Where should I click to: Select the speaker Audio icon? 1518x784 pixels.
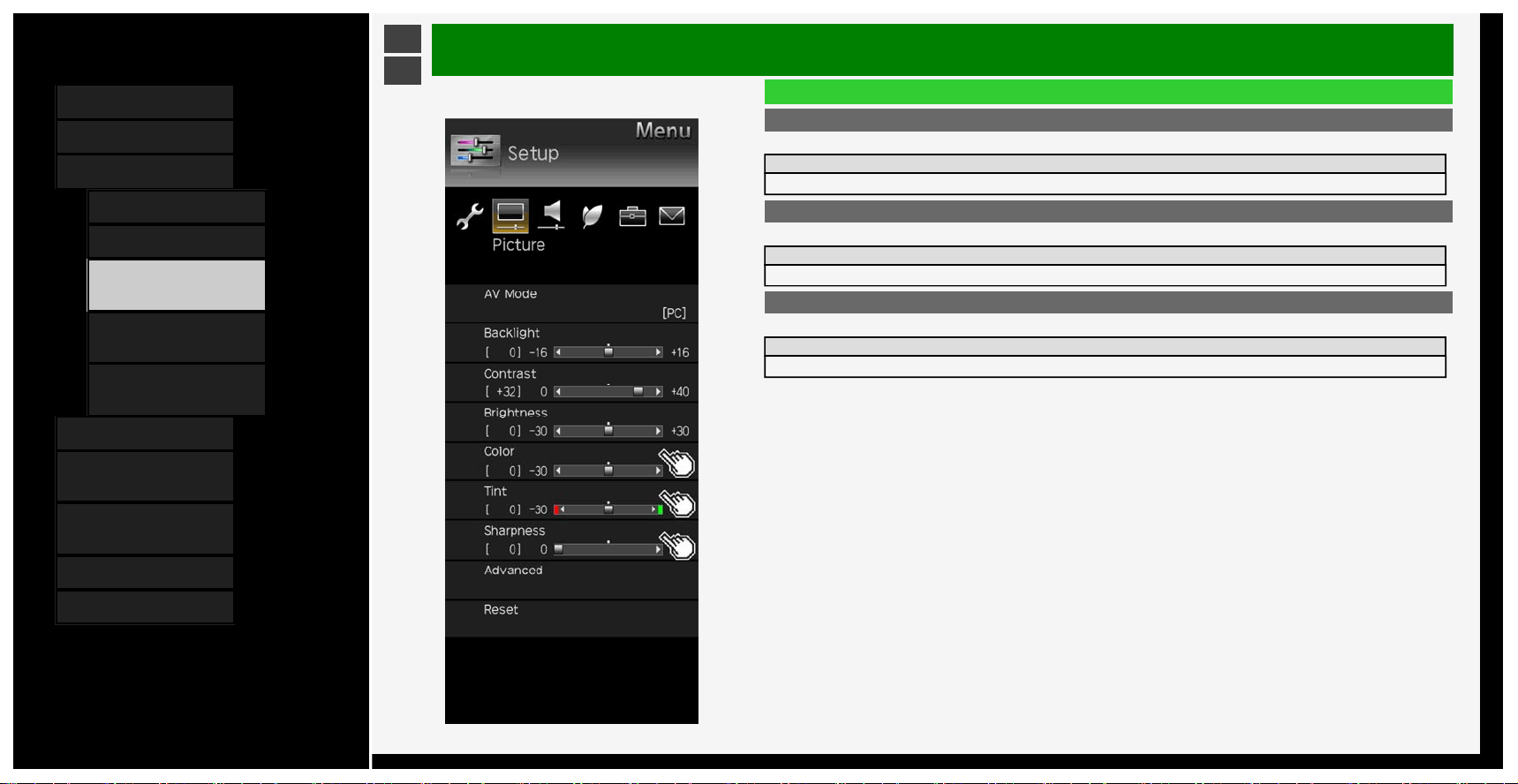(551, 215)
